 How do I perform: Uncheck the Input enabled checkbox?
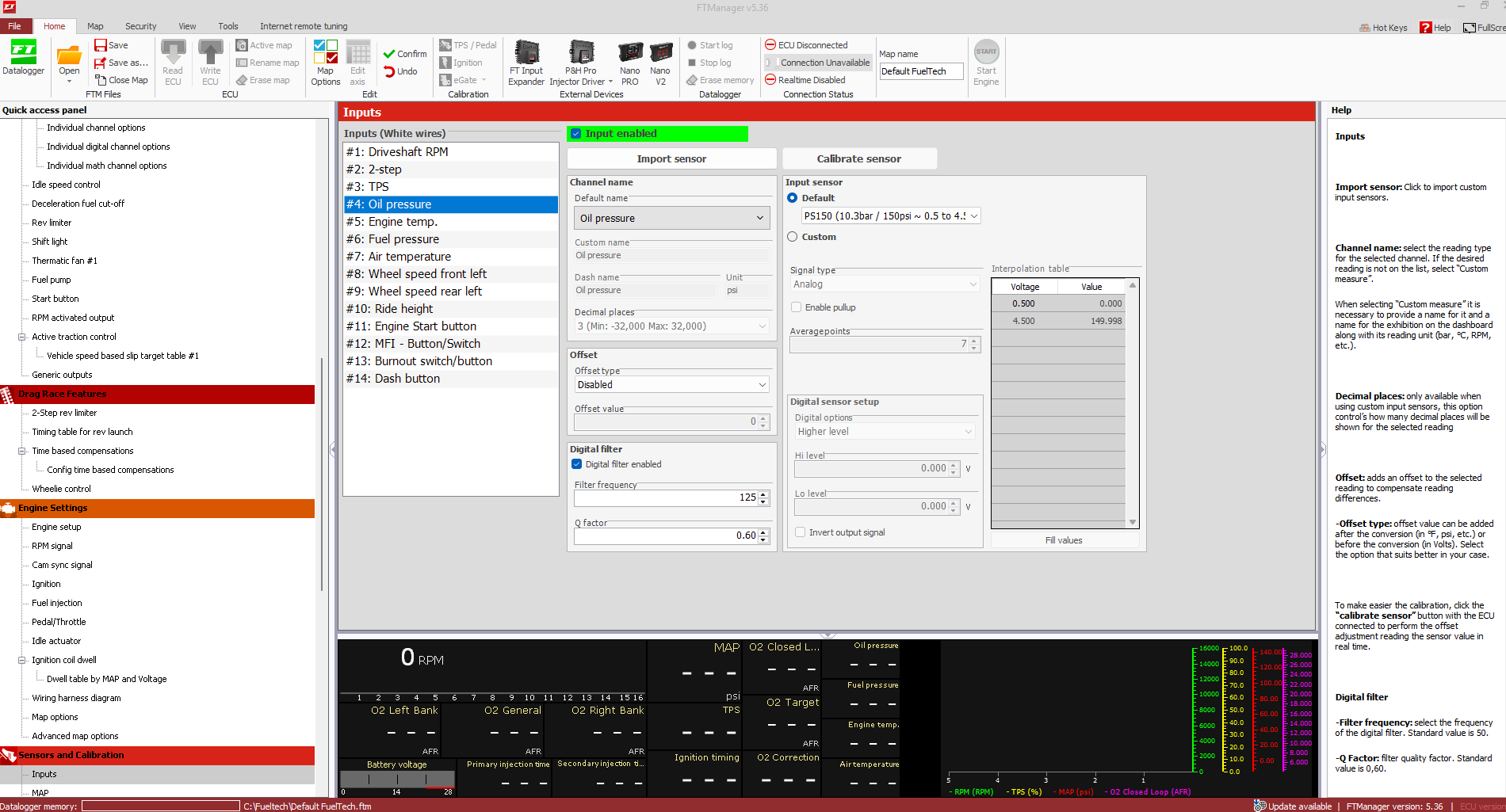(x=576, y=134)
